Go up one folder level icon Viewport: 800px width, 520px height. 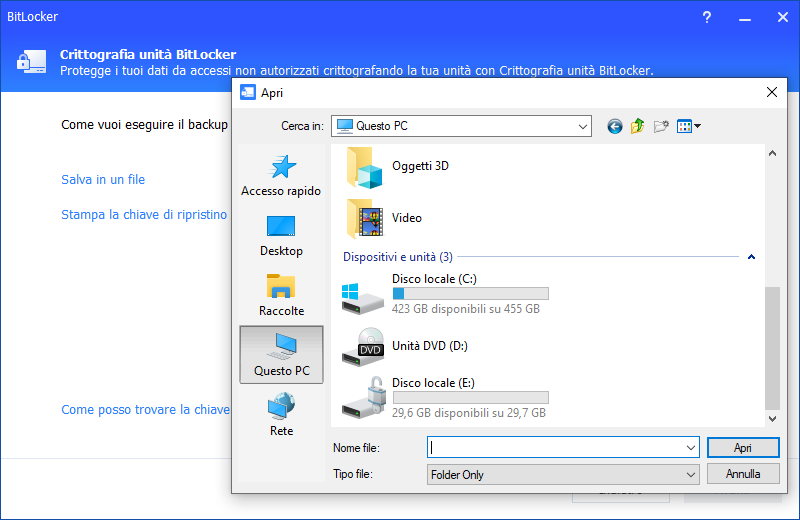(637, 126)
